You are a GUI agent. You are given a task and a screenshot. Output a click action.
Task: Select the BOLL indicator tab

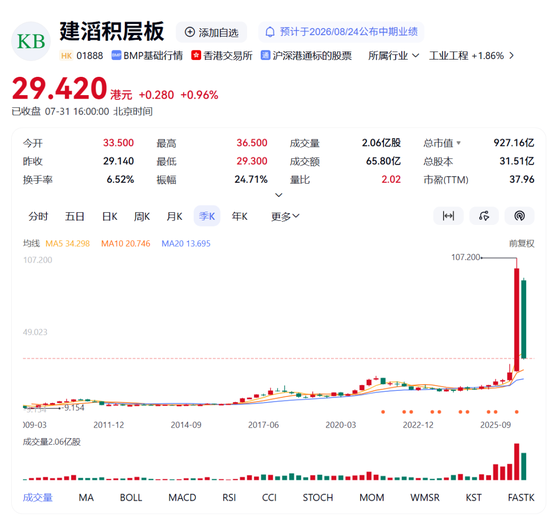[x=131, y=497]
